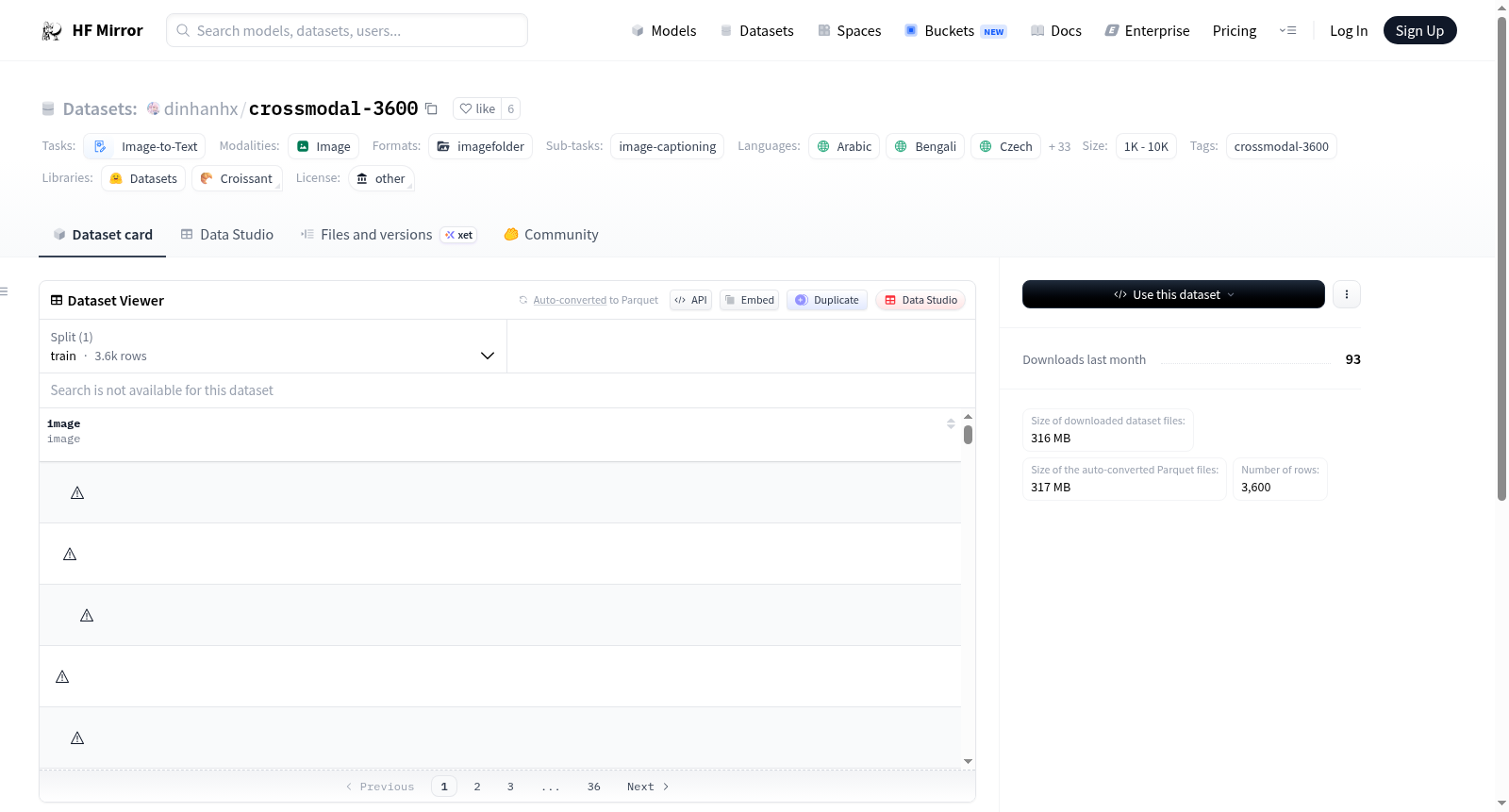Toggle the left sidebar menu icon

[4, 291]
